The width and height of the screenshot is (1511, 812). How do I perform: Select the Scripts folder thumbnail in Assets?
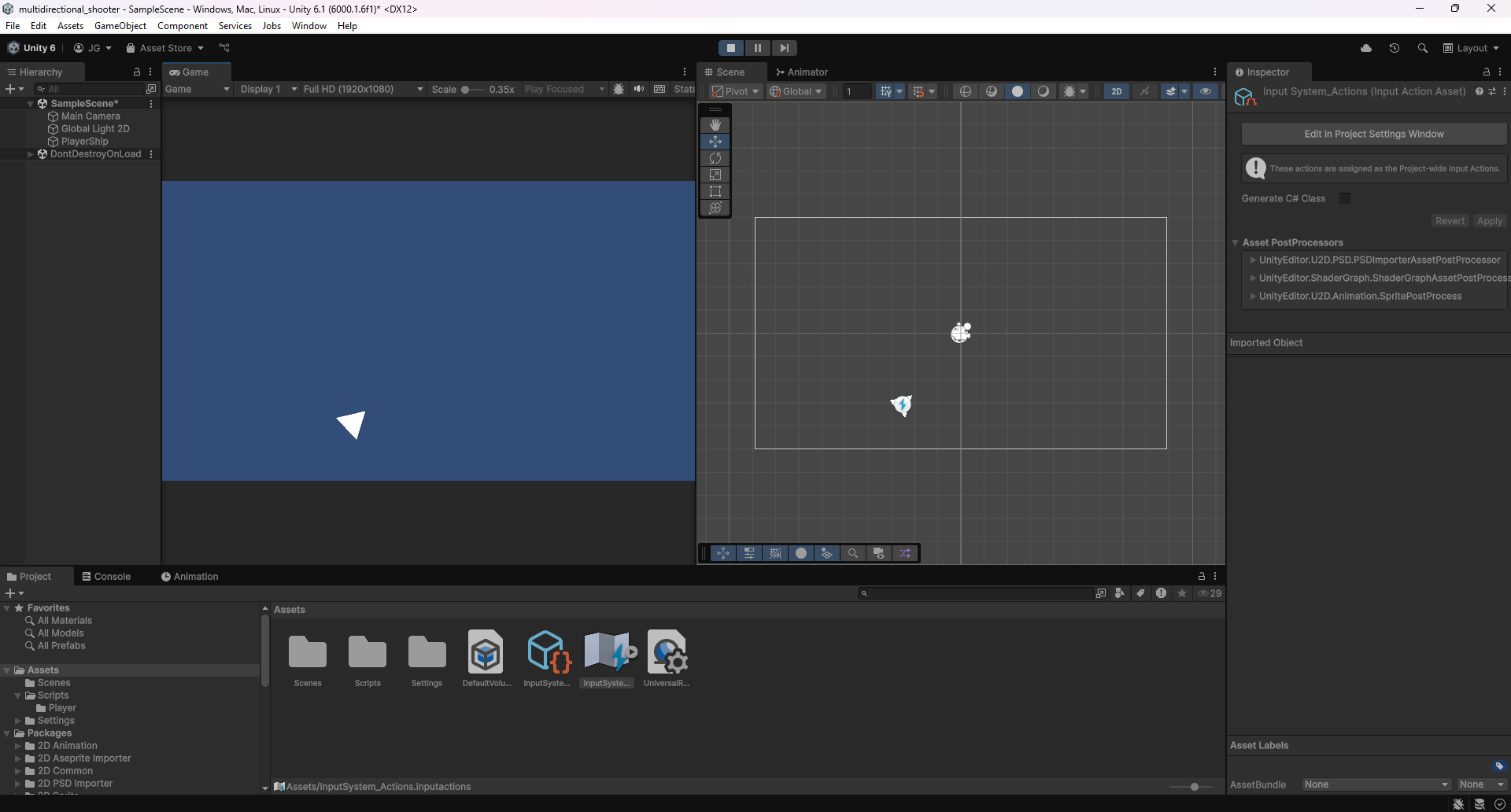click(368, 653)
